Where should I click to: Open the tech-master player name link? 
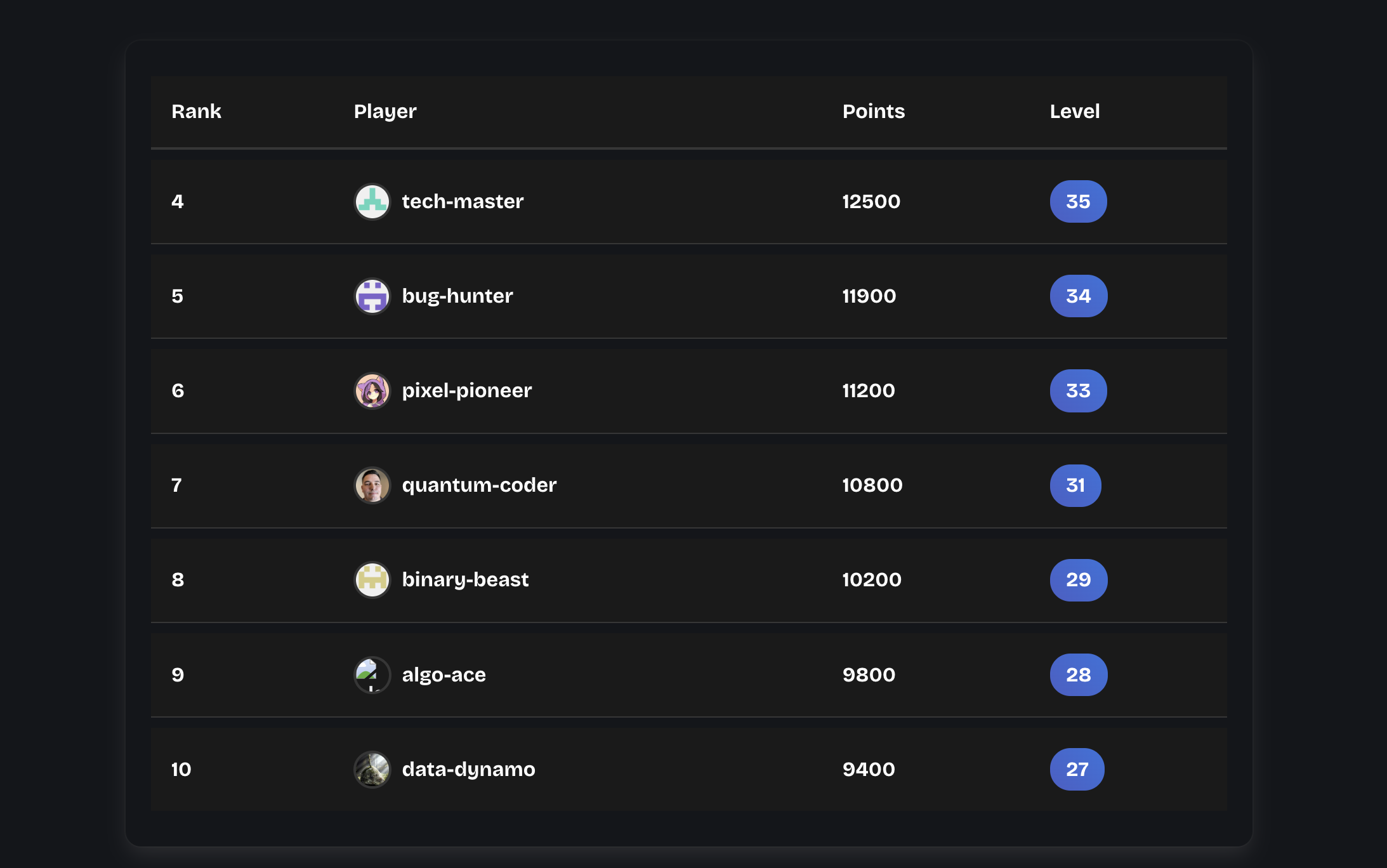(x=463, y=201)
